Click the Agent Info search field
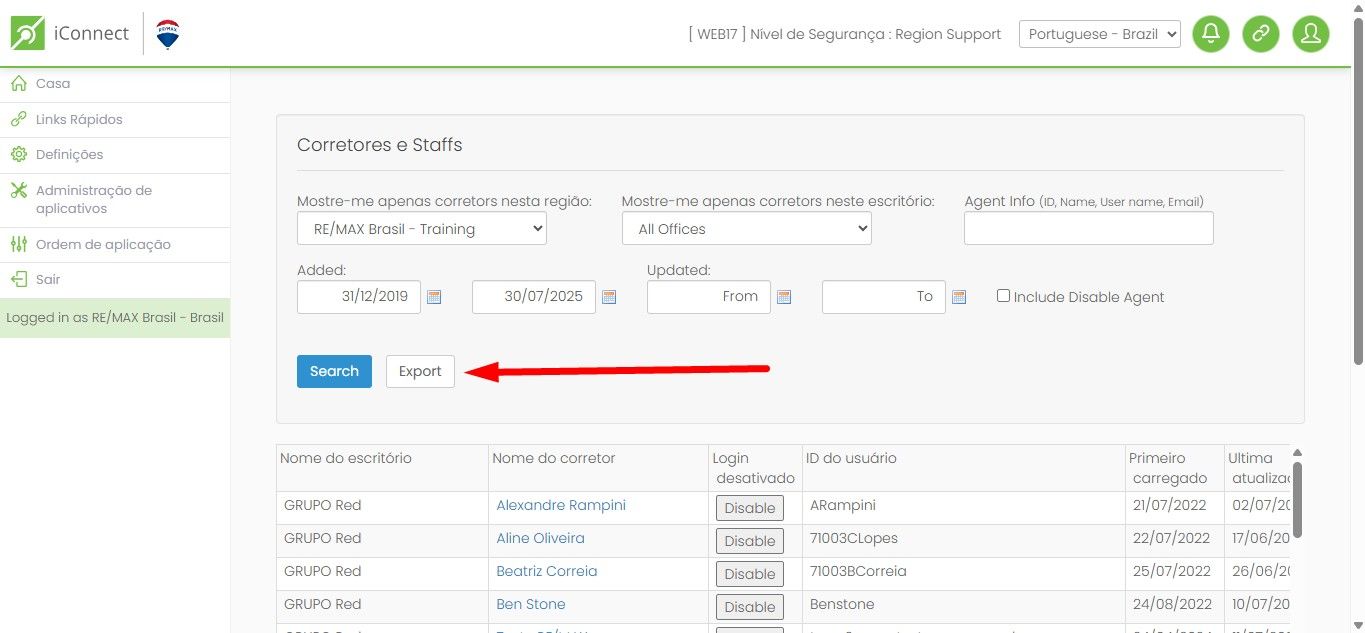This screenshot has width=1365, height=633. (1089, 228)
